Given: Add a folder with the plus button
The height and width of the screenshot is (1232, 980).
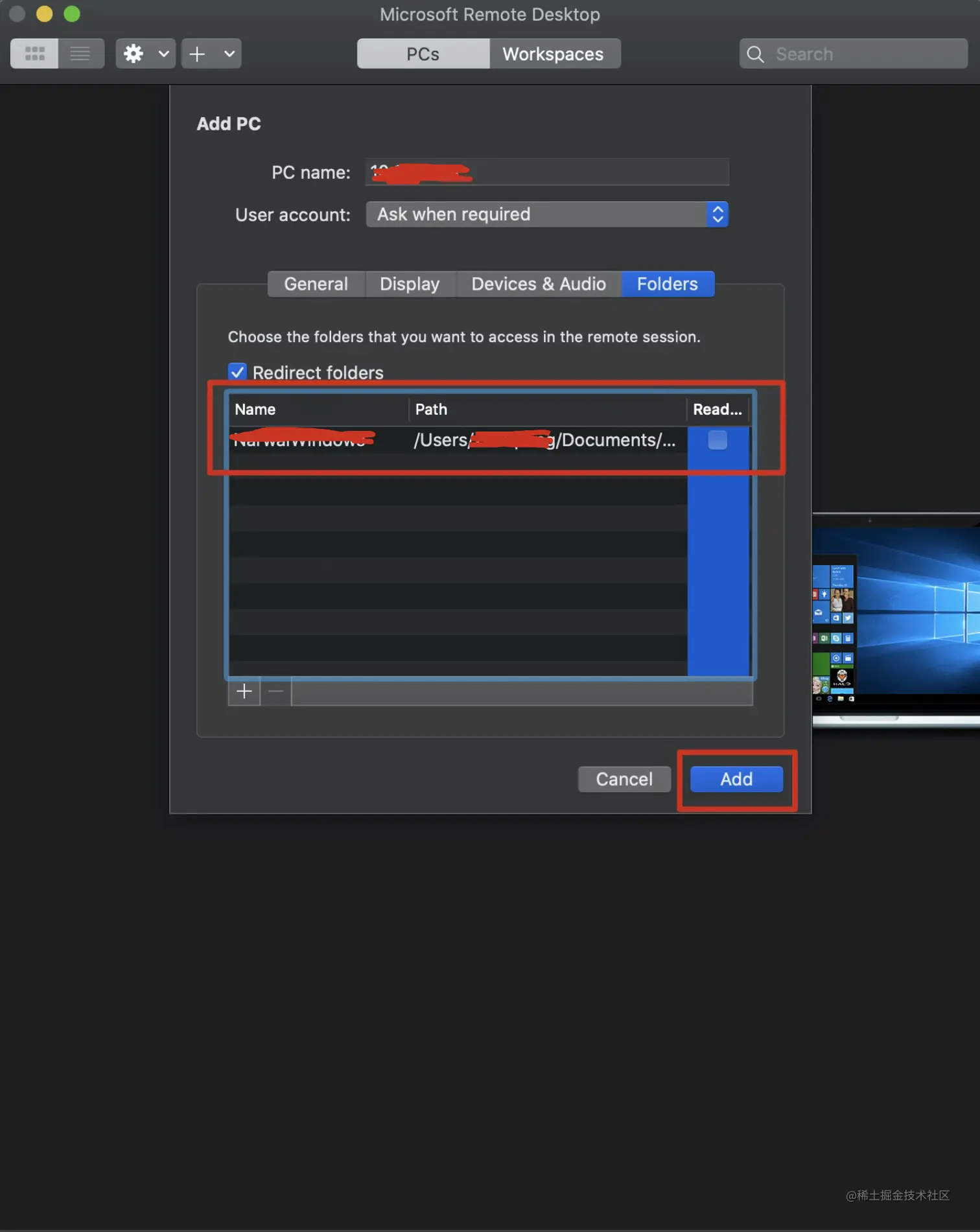Looking at the screenshot, I should click(x=244, y=692).
